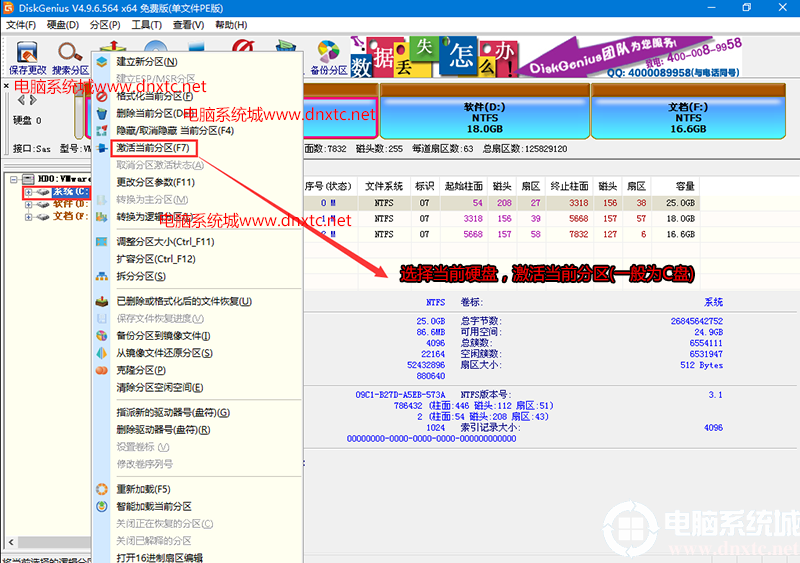Click the left scroll arrow of tree panel

[x=11, y=542]
